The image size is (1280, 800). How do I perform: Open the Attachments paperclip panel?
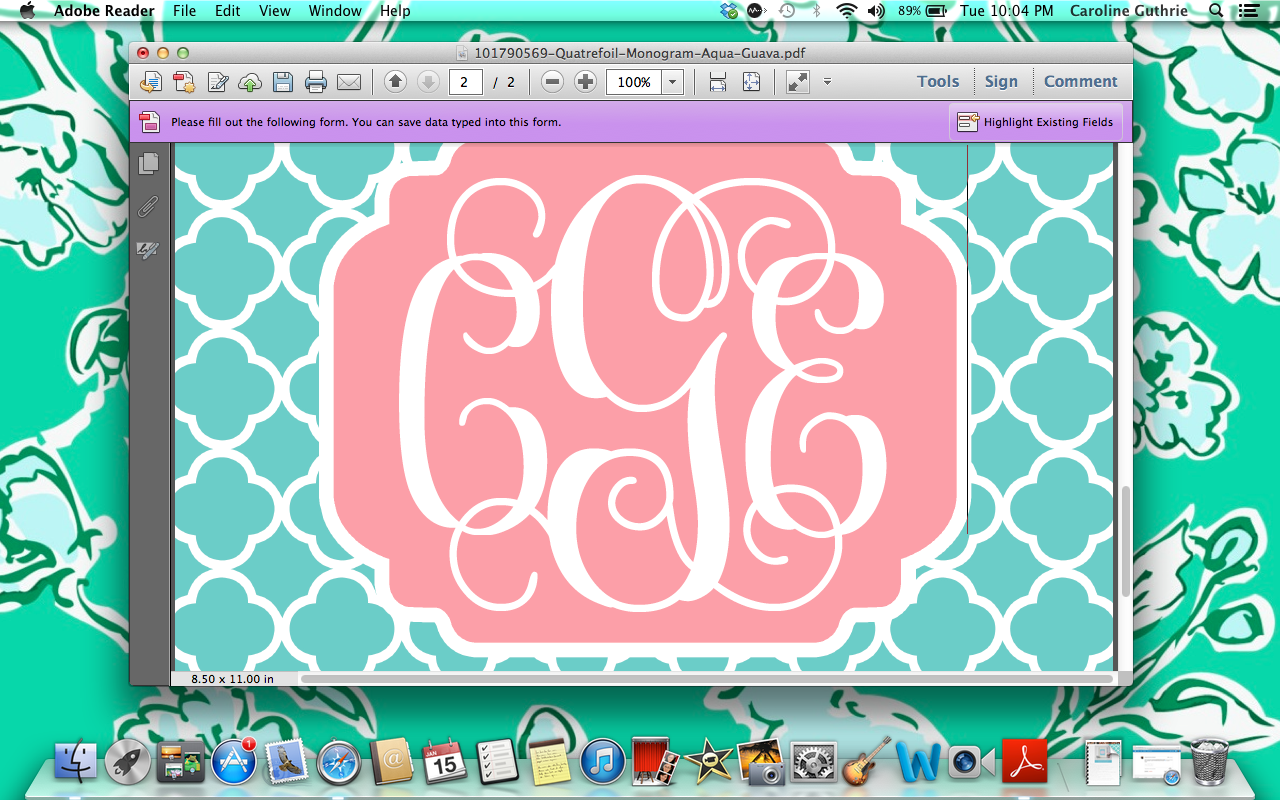[148, 207]
